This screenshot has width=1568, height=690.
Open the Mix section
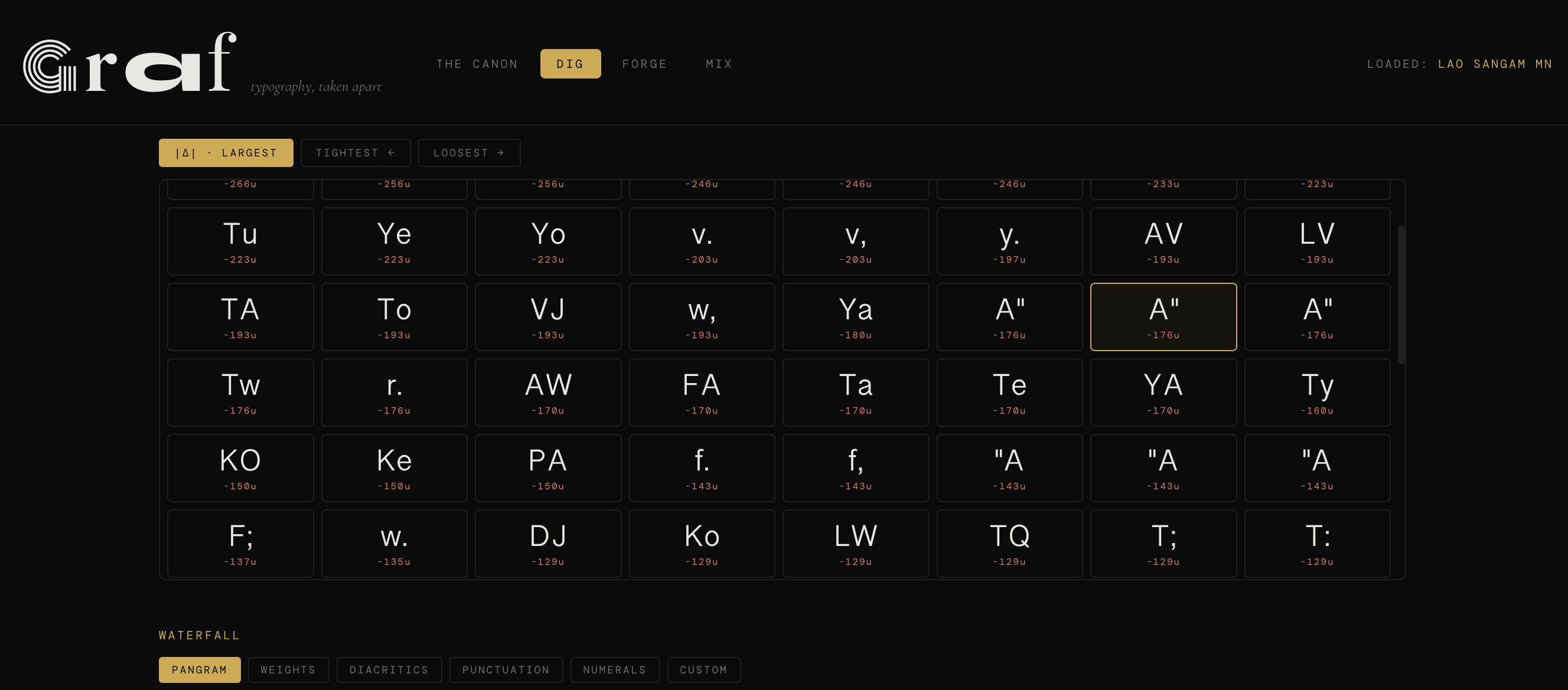point(719,64)
